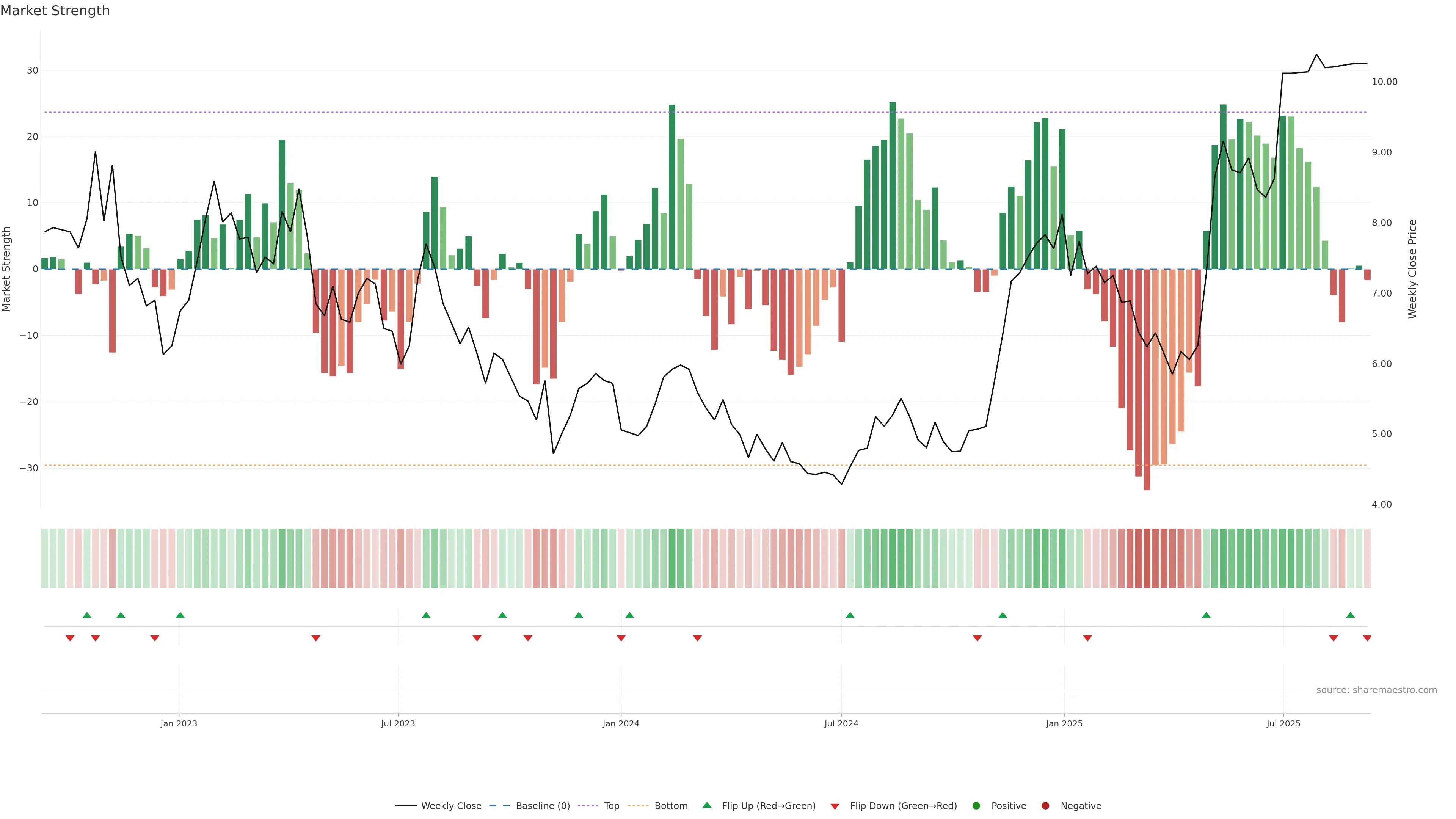Image resolution: width=1456 pixels, height=819 pixels.
Task: Click the rightmost red flip-down triangle marker
Action: tap(1367, 638)
